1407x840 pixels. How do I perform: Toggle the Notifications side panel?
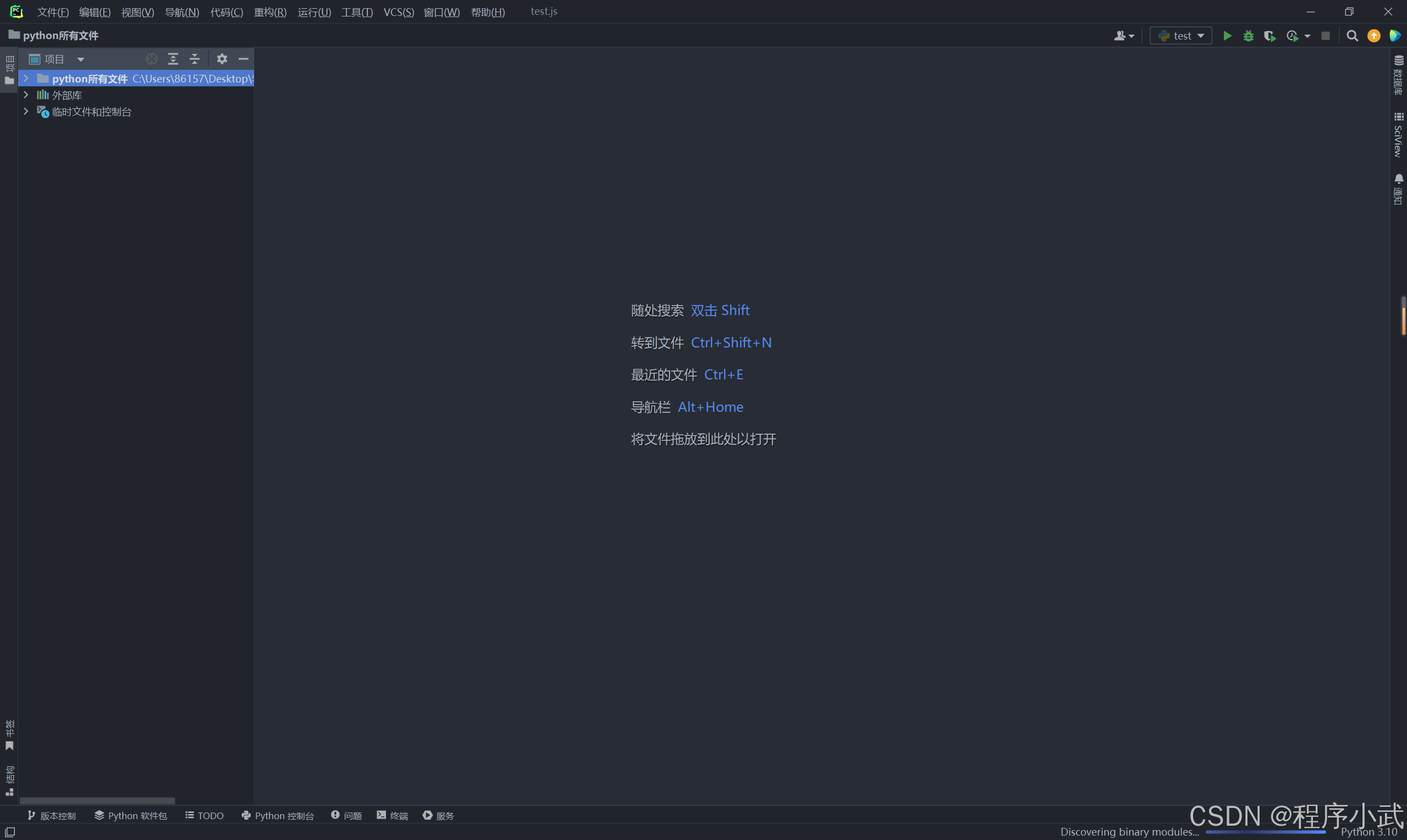pyautogui.click(x=1399, y=189)
